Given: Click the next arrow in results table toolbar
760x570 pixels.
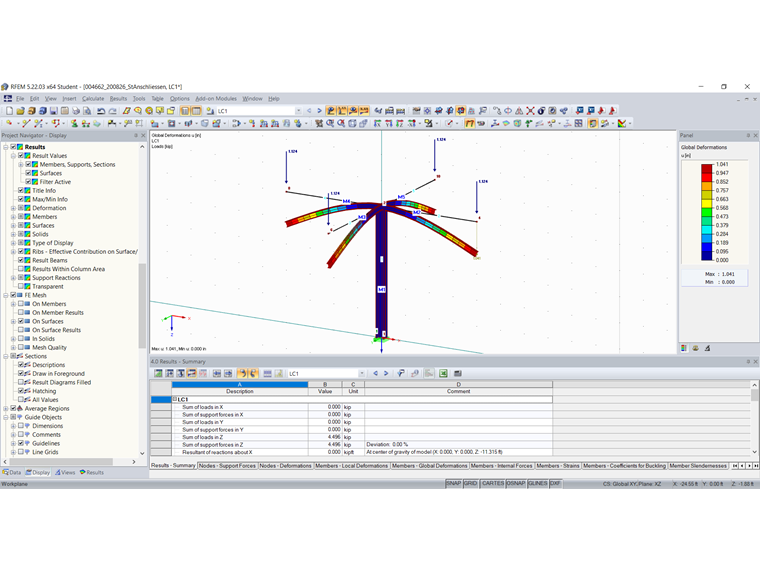Looking at the screenshot, I should coord(386,373).
